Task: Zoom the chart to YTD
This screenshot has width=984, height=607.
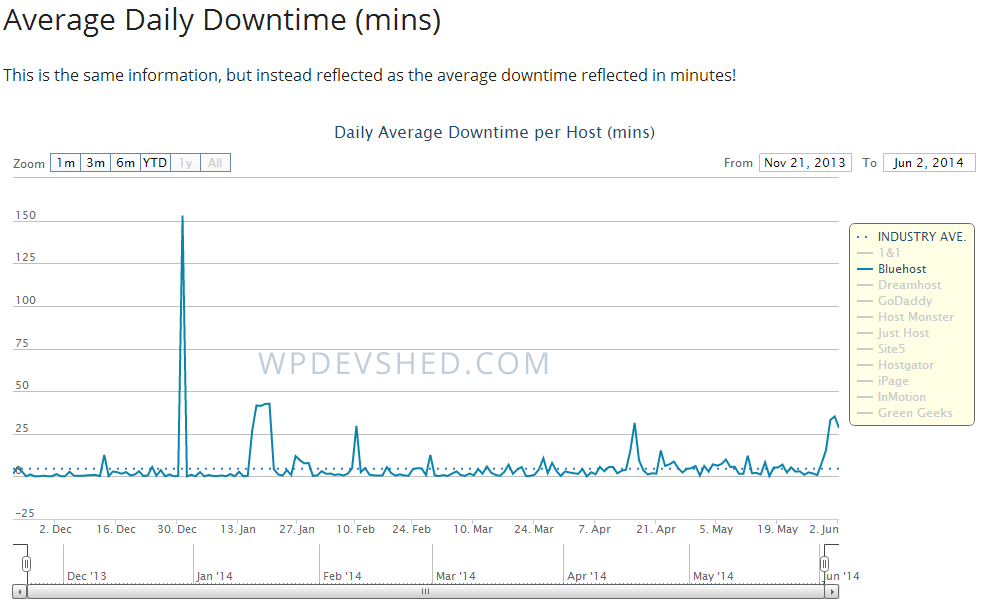Action: pos(155,163)
